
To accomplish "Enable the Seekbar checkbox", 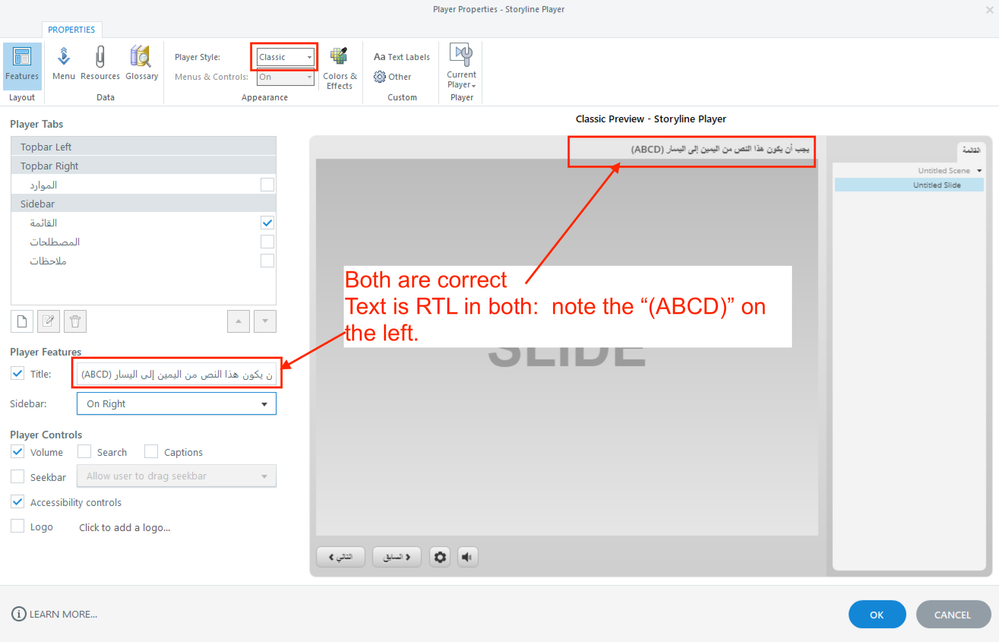I will (x=18, y=476).
